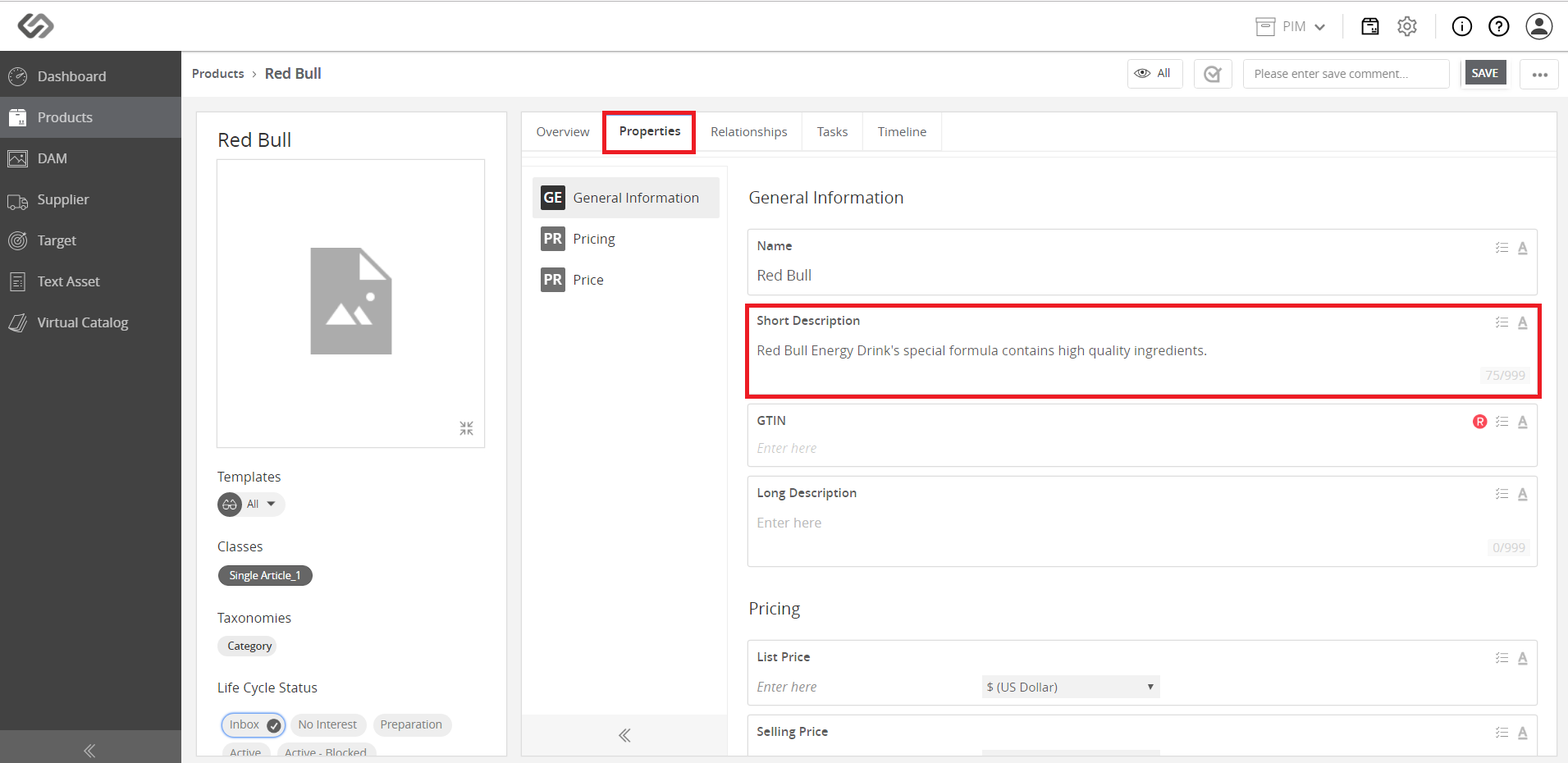Click the text format icon in GTIN field

[1523, 422]
